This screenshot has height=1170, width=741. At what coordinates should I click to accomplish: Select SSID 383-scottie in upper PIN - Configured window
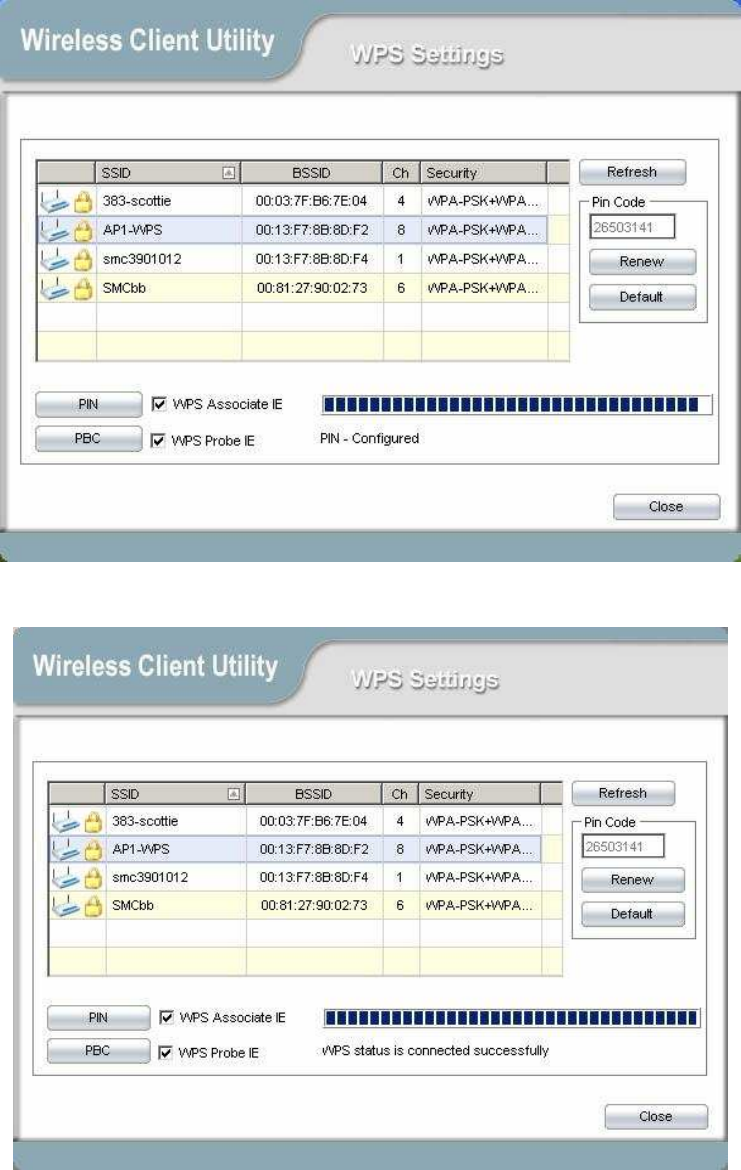(137, 201)
